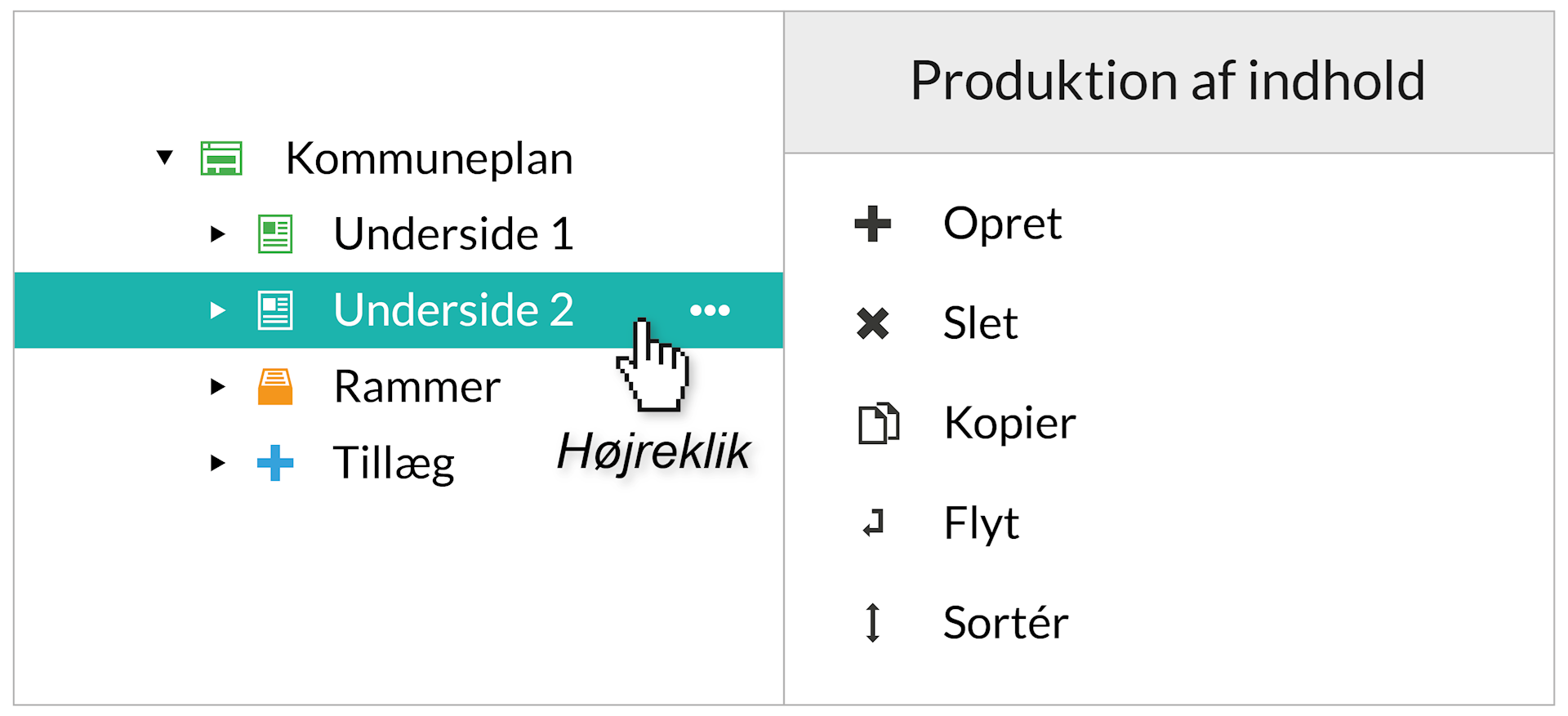Click the Slet cross icon
Image resolution: width=1568 pixels, height=716 pixels.
click(x=872, y=323)
